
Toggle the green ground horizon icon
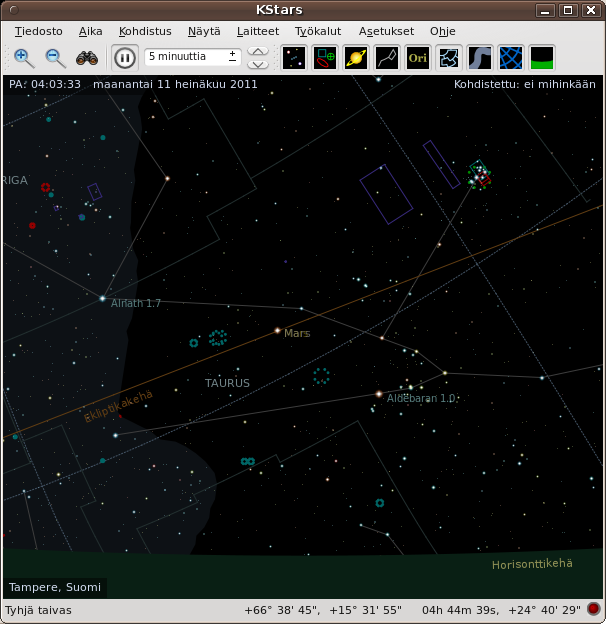click(542, 58)
